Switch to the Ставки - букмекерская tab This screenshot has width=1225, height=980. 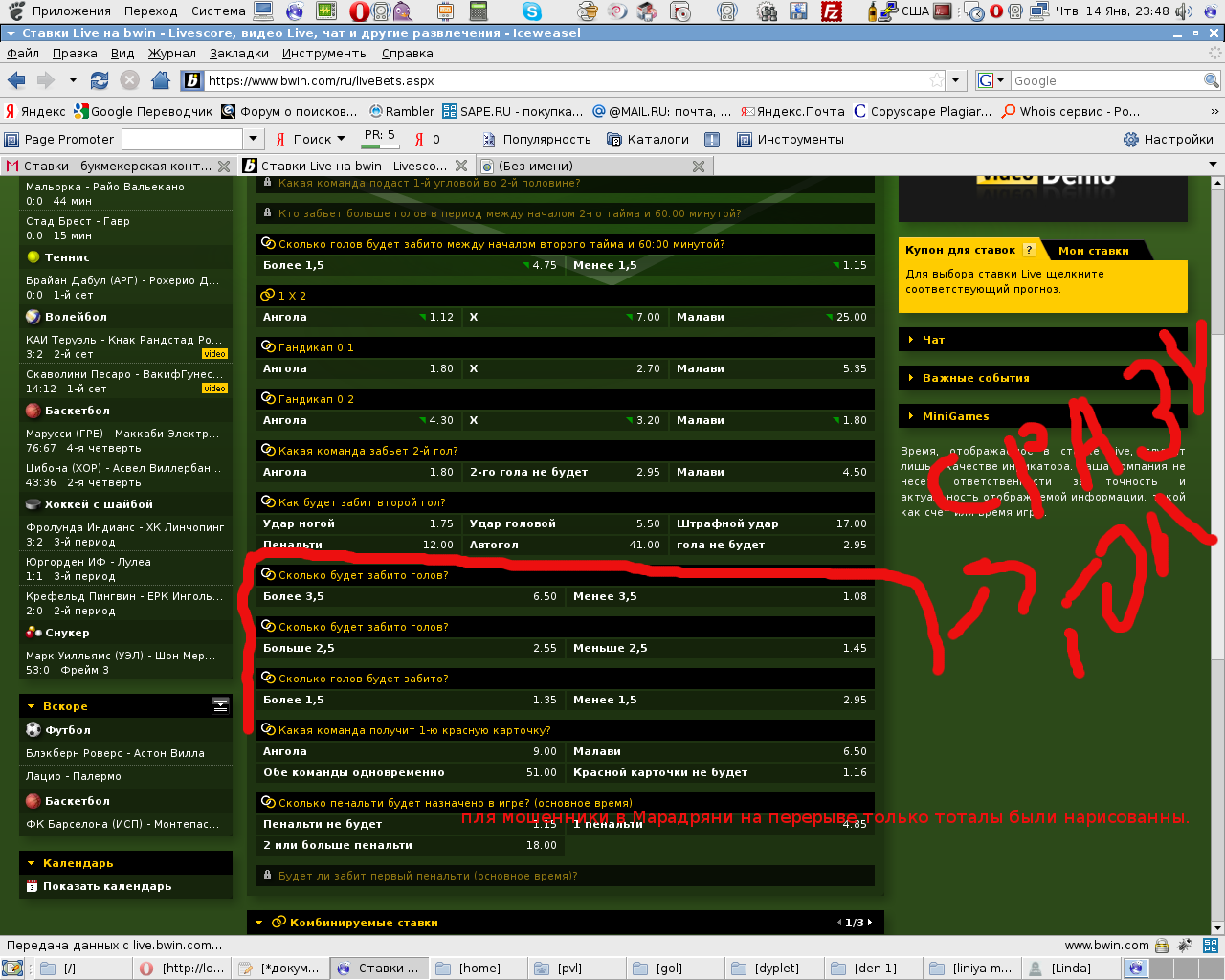pos(118,166)
